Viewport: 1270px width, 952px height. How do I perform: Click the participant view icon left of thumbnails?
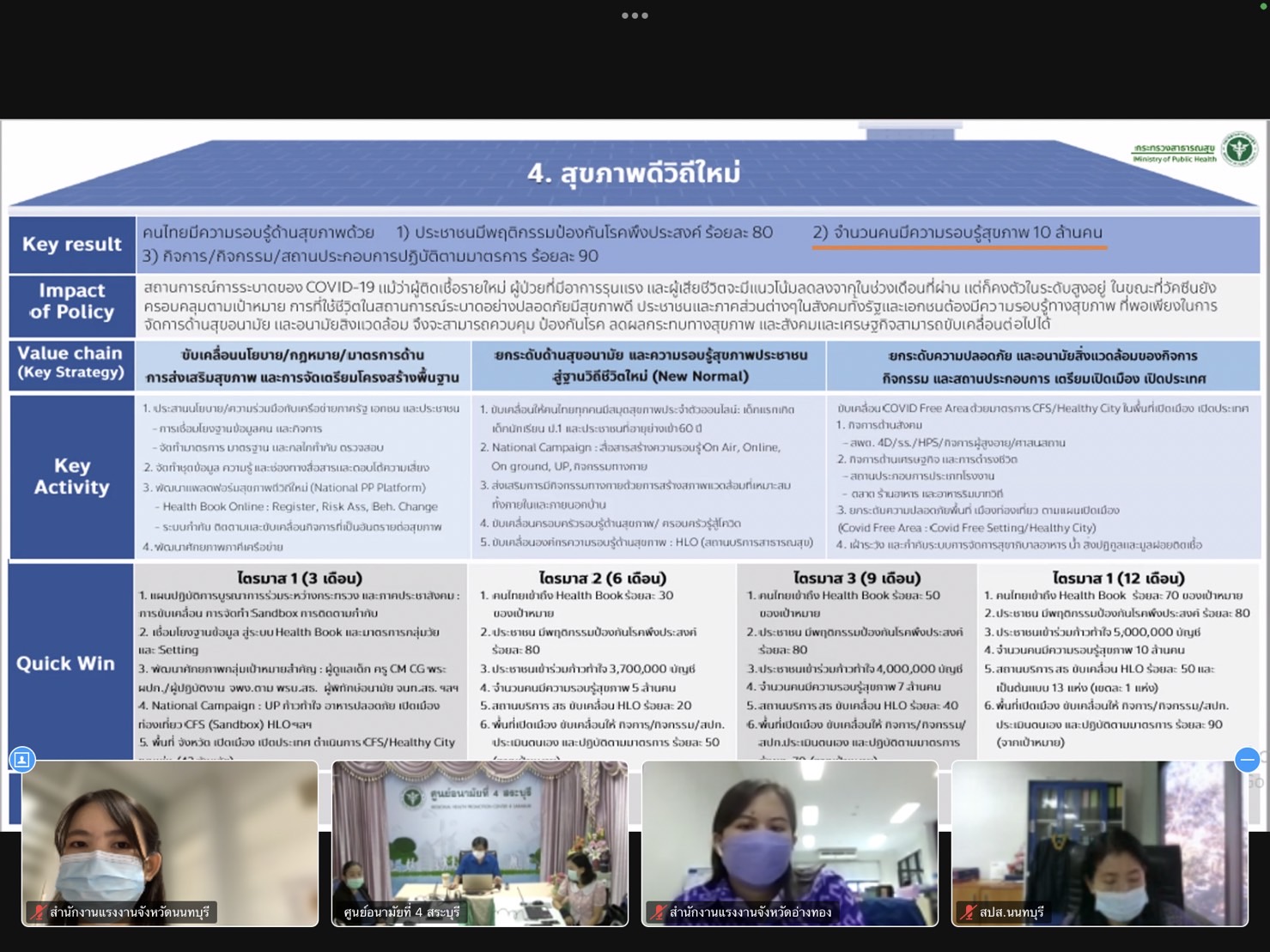click(x=22, y=760)
